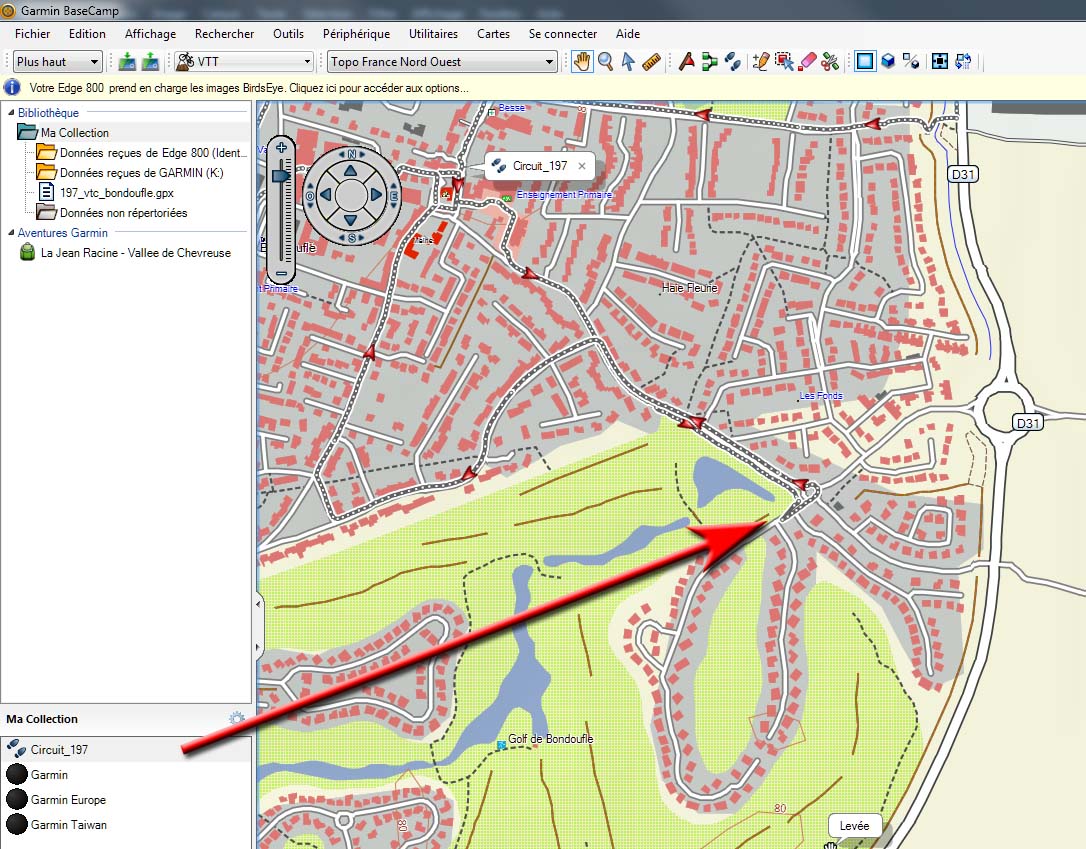Click the top D31 road label
Viewport: 1086px width, 849px height.
tap(963, 174)
